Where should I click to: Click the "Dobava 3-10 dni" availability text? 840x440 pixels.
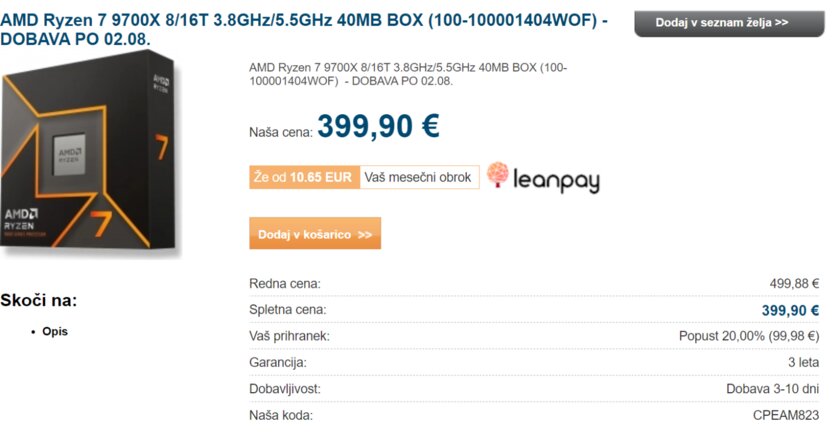click(x=773, y=388)
